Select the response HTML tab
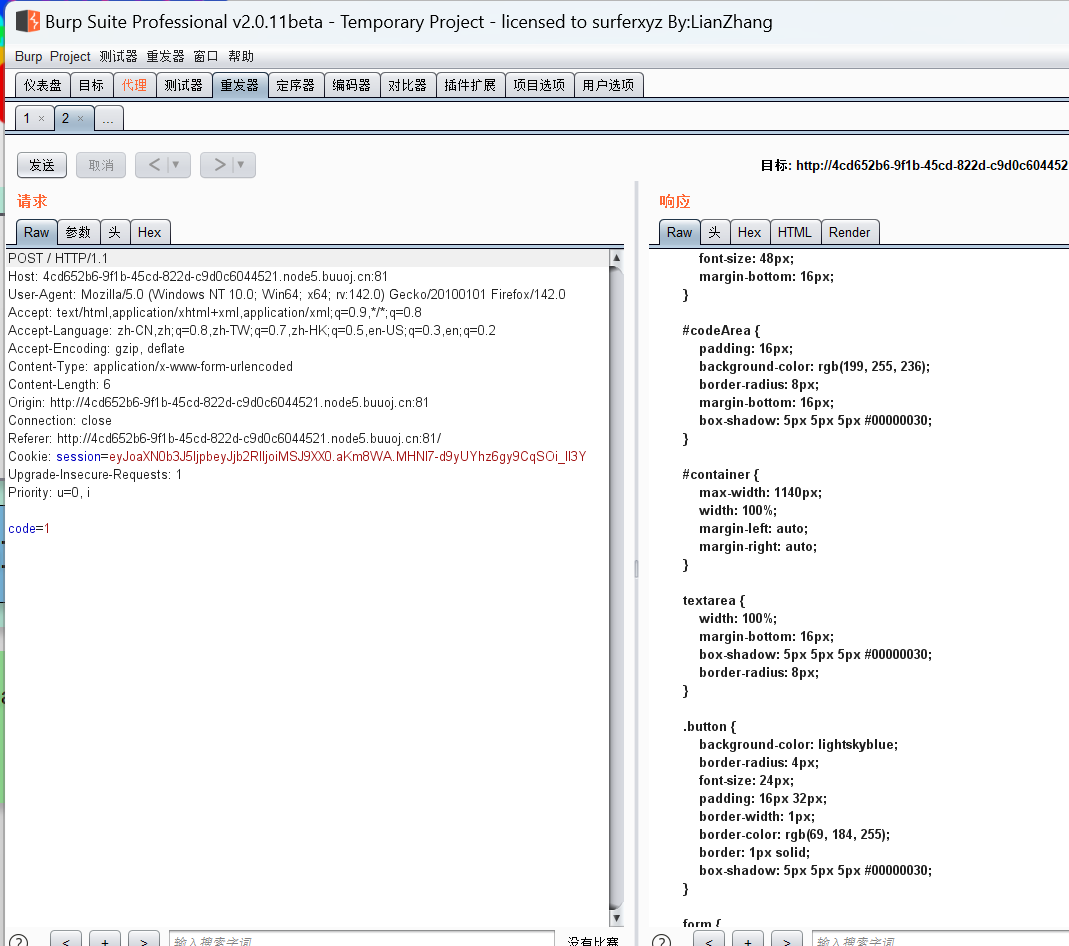This screenshot has height=946, width=1069. coord(795,232)
